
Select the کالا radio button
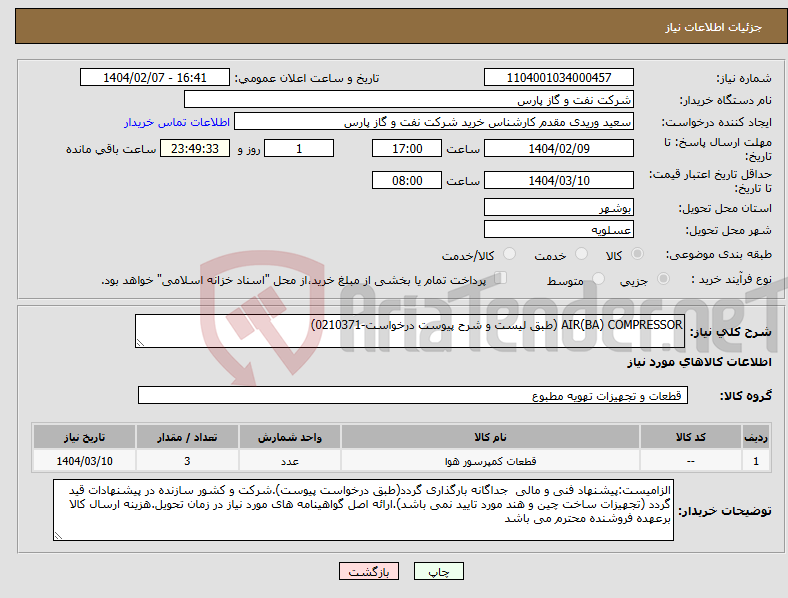[x=637, y=254]
